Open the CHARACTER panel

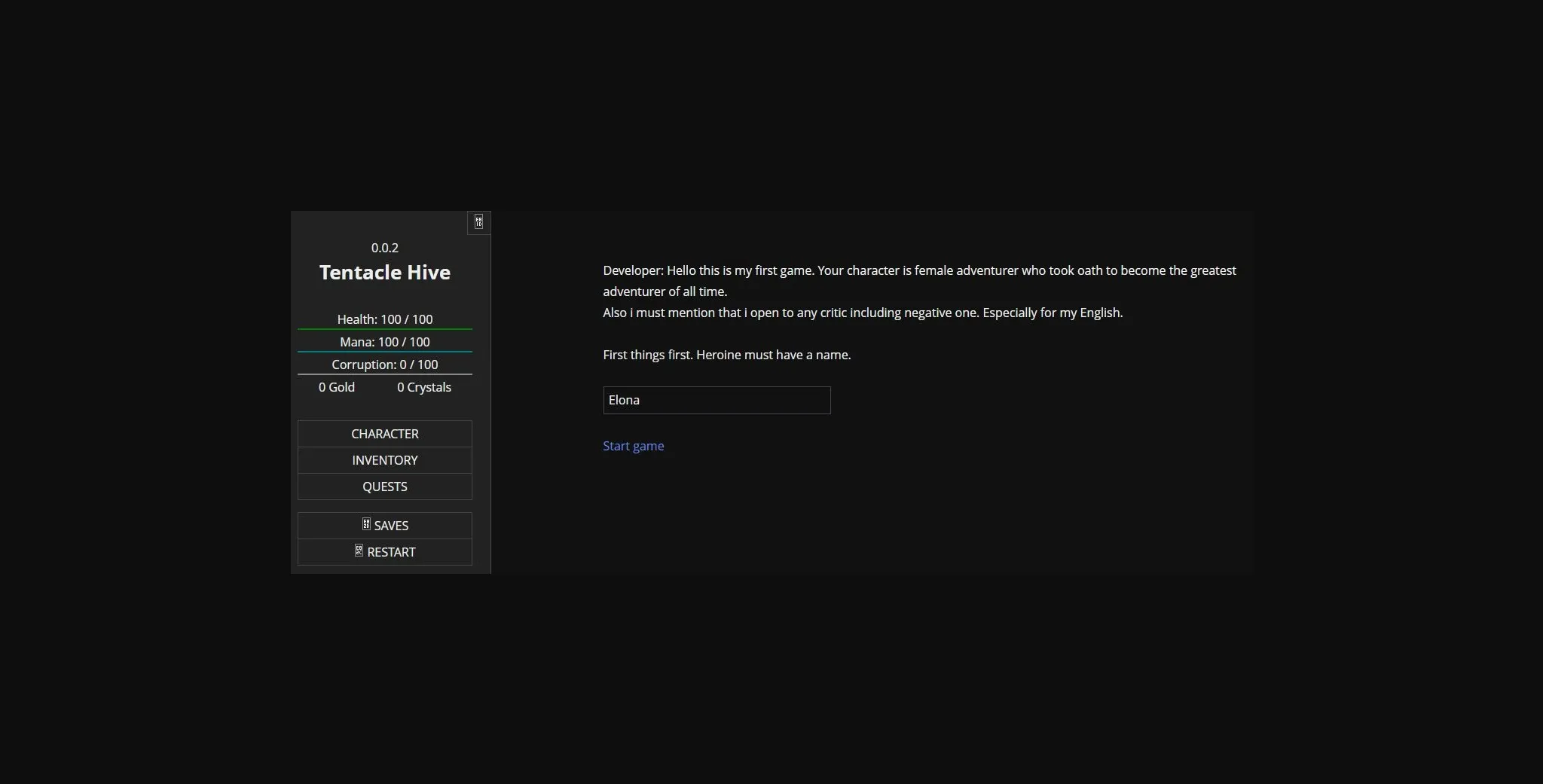pyautogui.click(x=384, y=433)
